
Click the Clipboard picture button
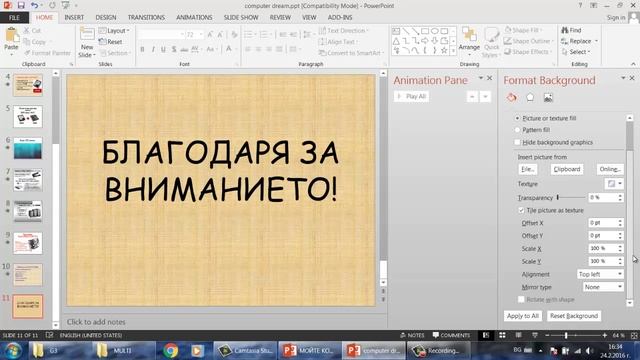point(567,169)
